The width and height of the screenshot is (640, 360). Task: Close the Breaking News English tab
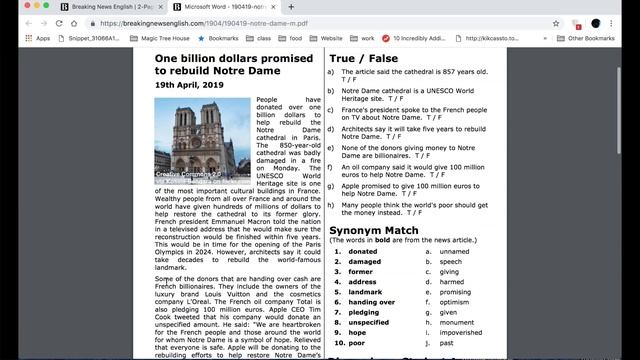[160, 7]
